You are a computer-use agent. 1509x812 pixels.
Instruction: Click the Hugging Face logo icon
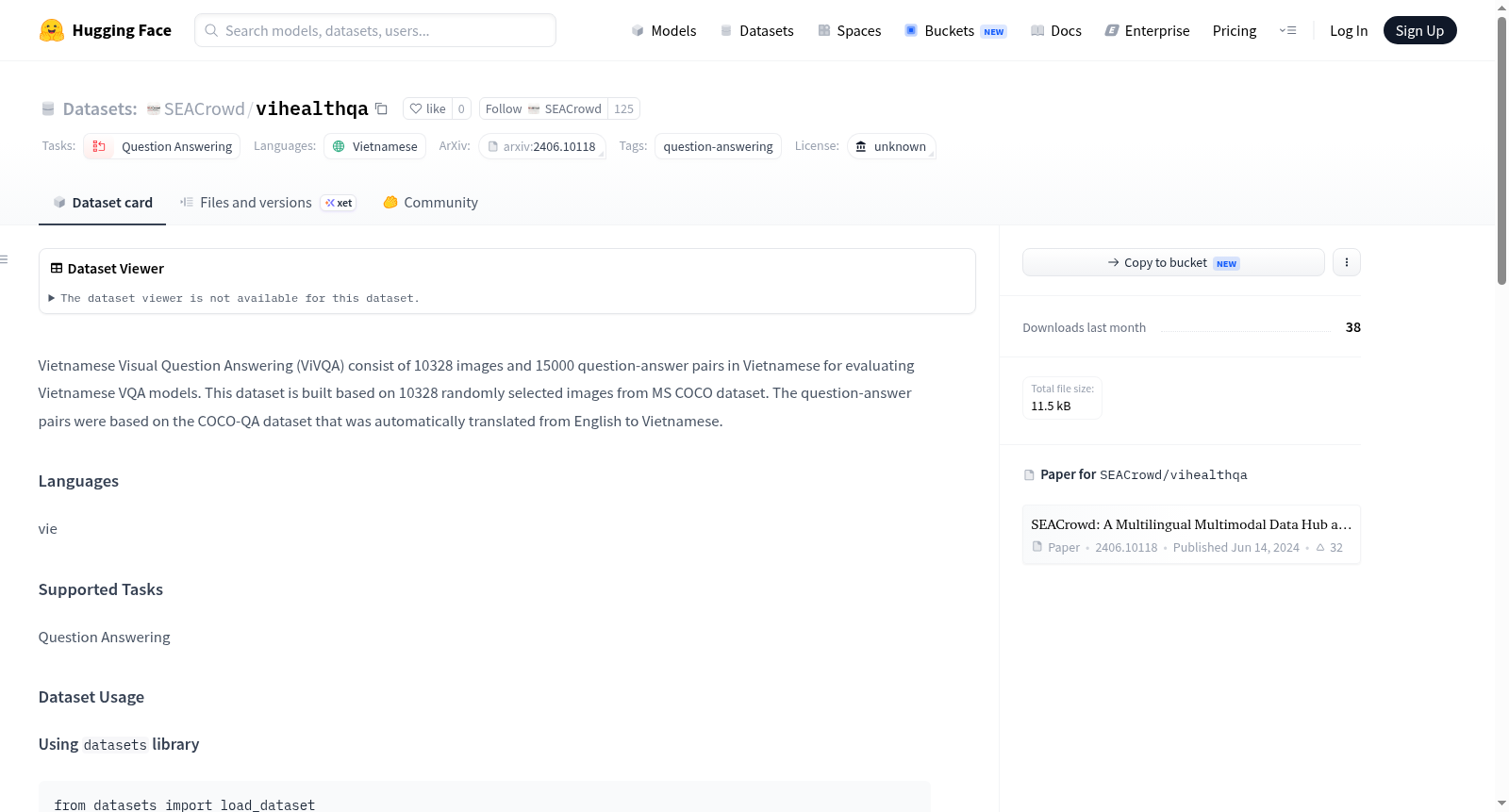(52, 30)
